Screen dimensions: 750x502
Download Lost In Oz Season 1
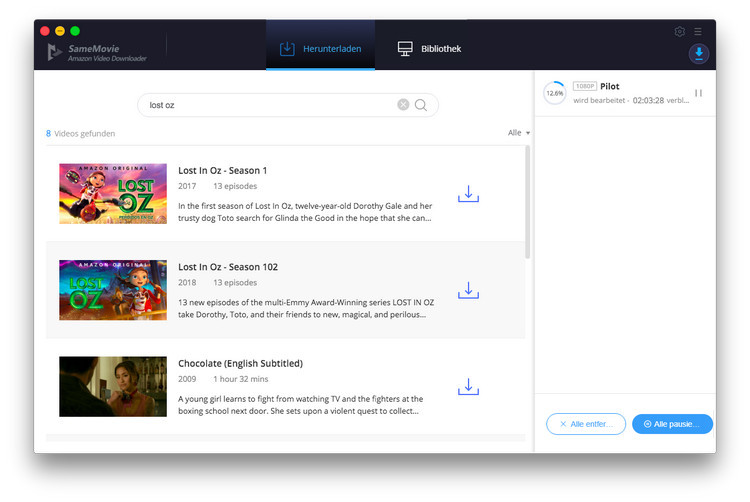point(468,194)
